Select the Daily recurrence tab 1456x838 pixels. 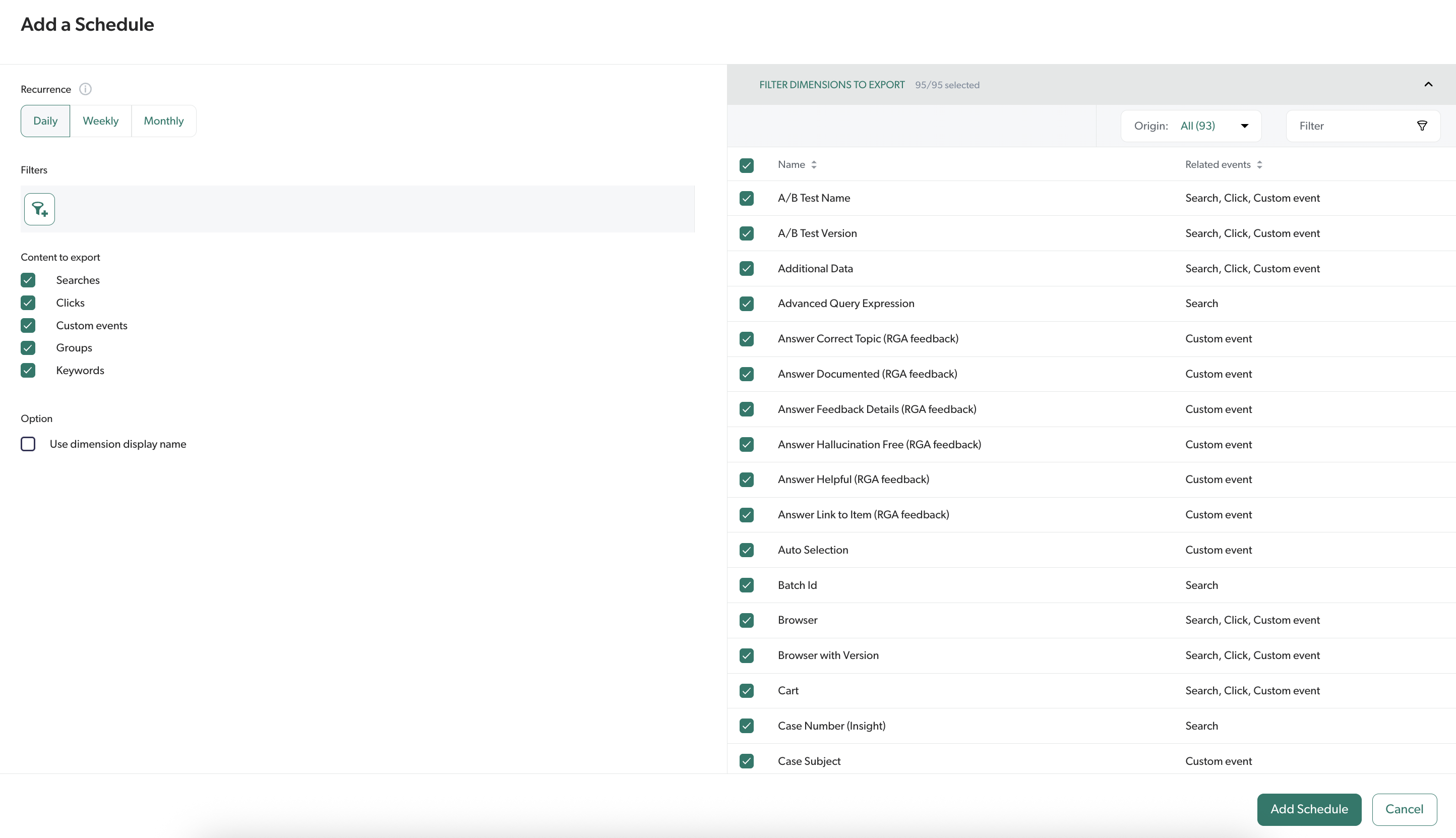[45, 121]
